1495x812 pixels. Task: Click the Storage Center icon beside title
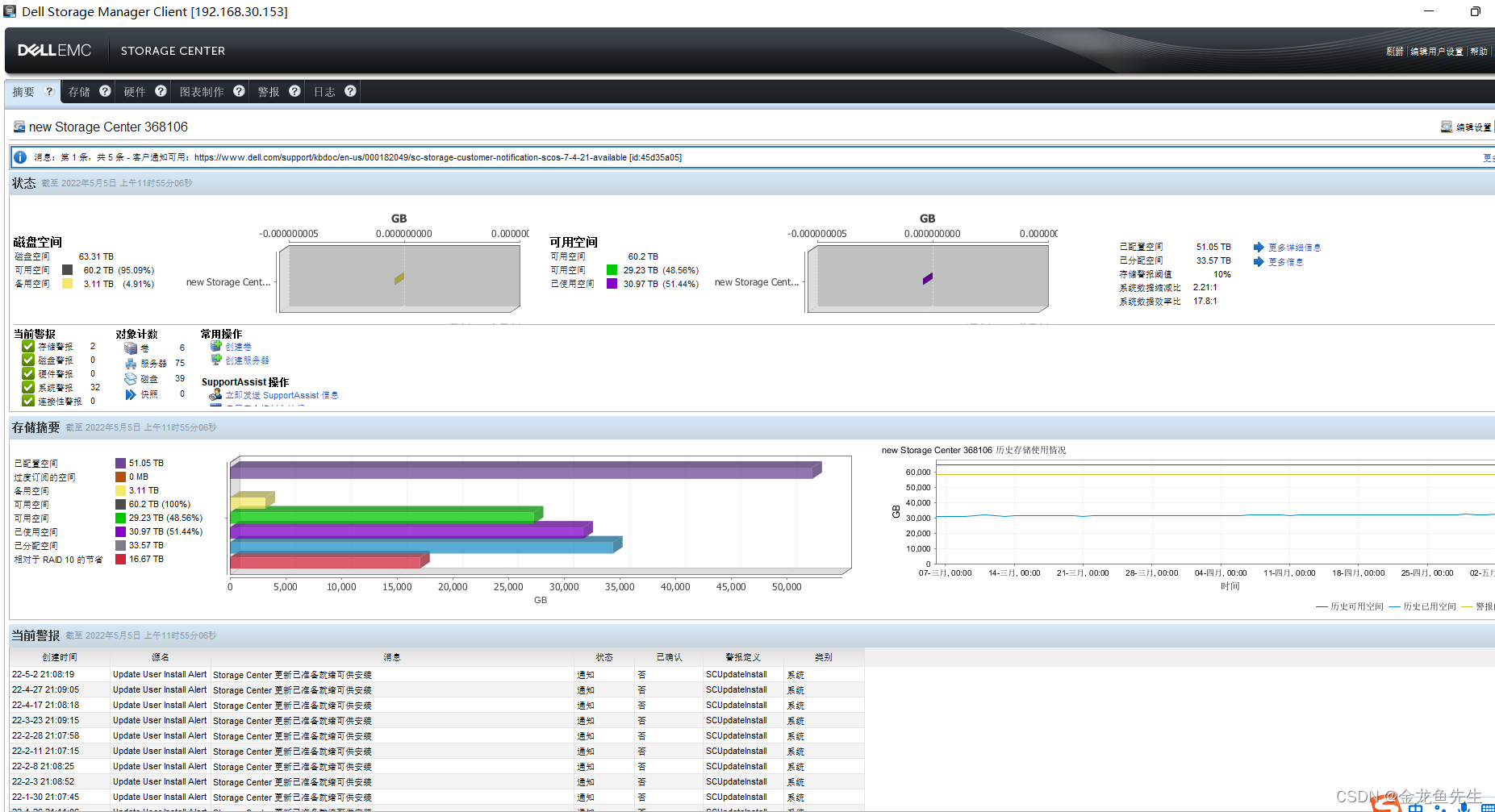[19, 127]
